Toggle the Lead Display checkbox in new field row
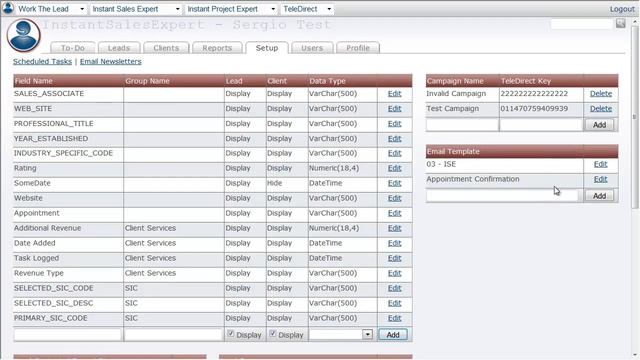Image resolution: width=640 pixels, height=360 pixels. (231, 334)
